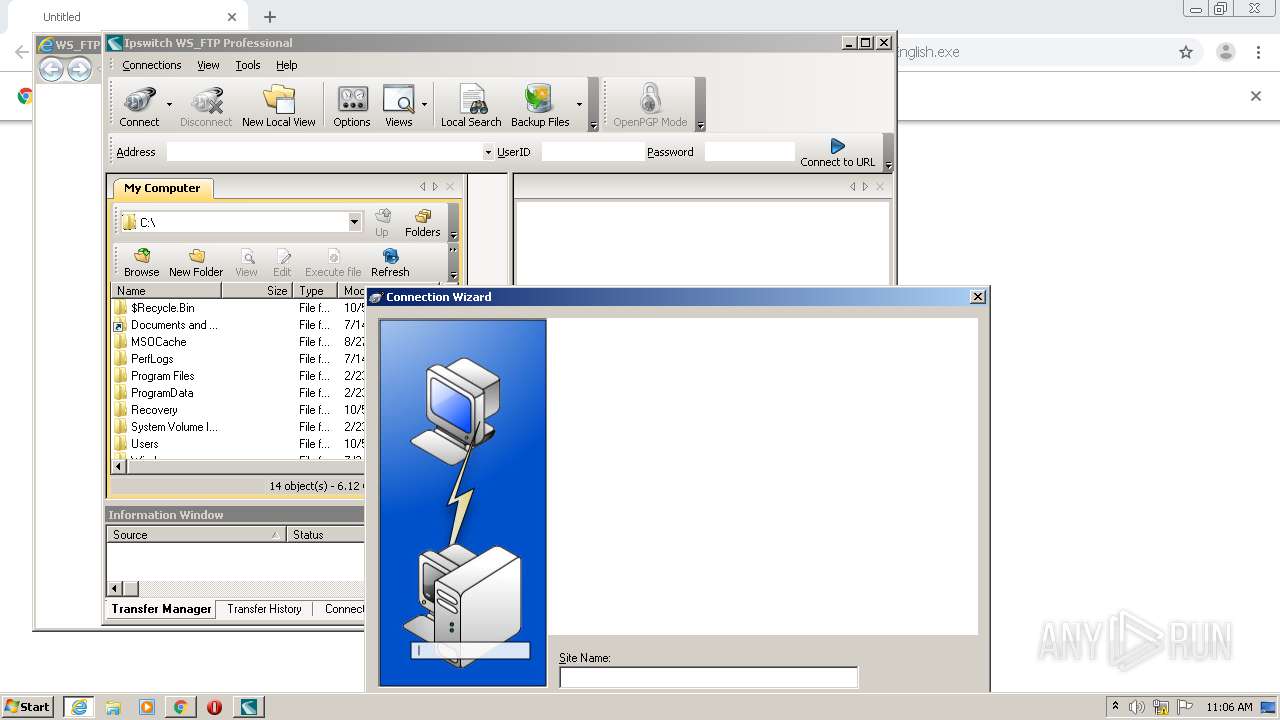Open the Tools menu
Viewport: 1280px width, 720px height.
pos(248,65)
